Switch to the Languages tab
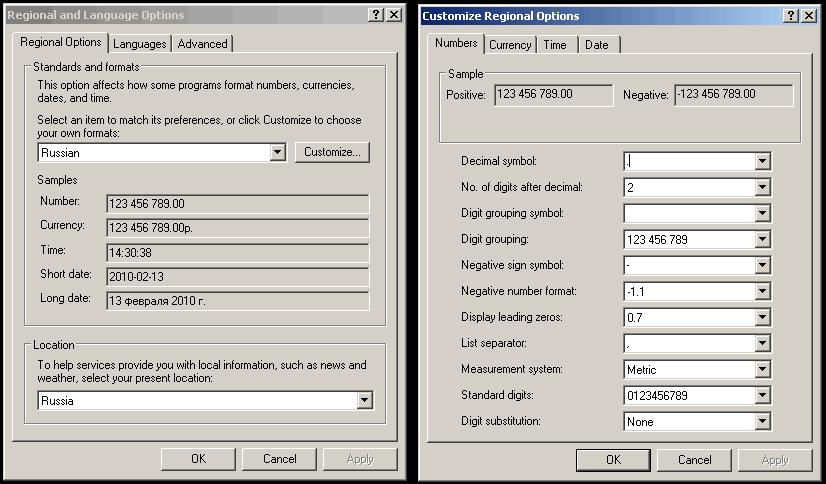Screen dimensions: 826x484 tap(140, 44)
